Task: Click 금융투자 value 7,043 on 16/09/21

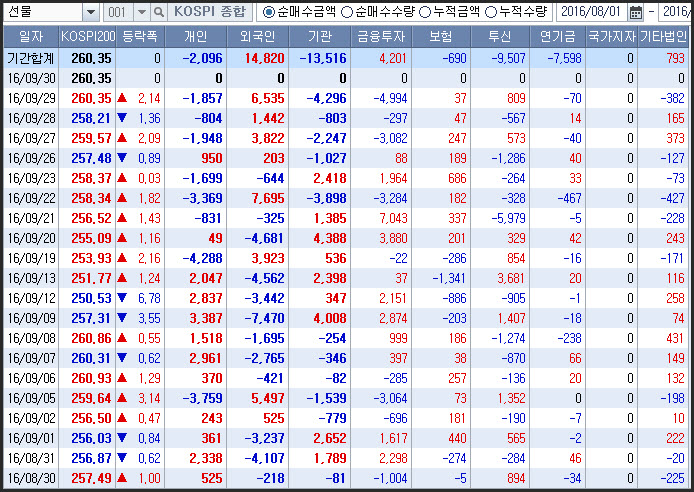Action: coord(393,218)
